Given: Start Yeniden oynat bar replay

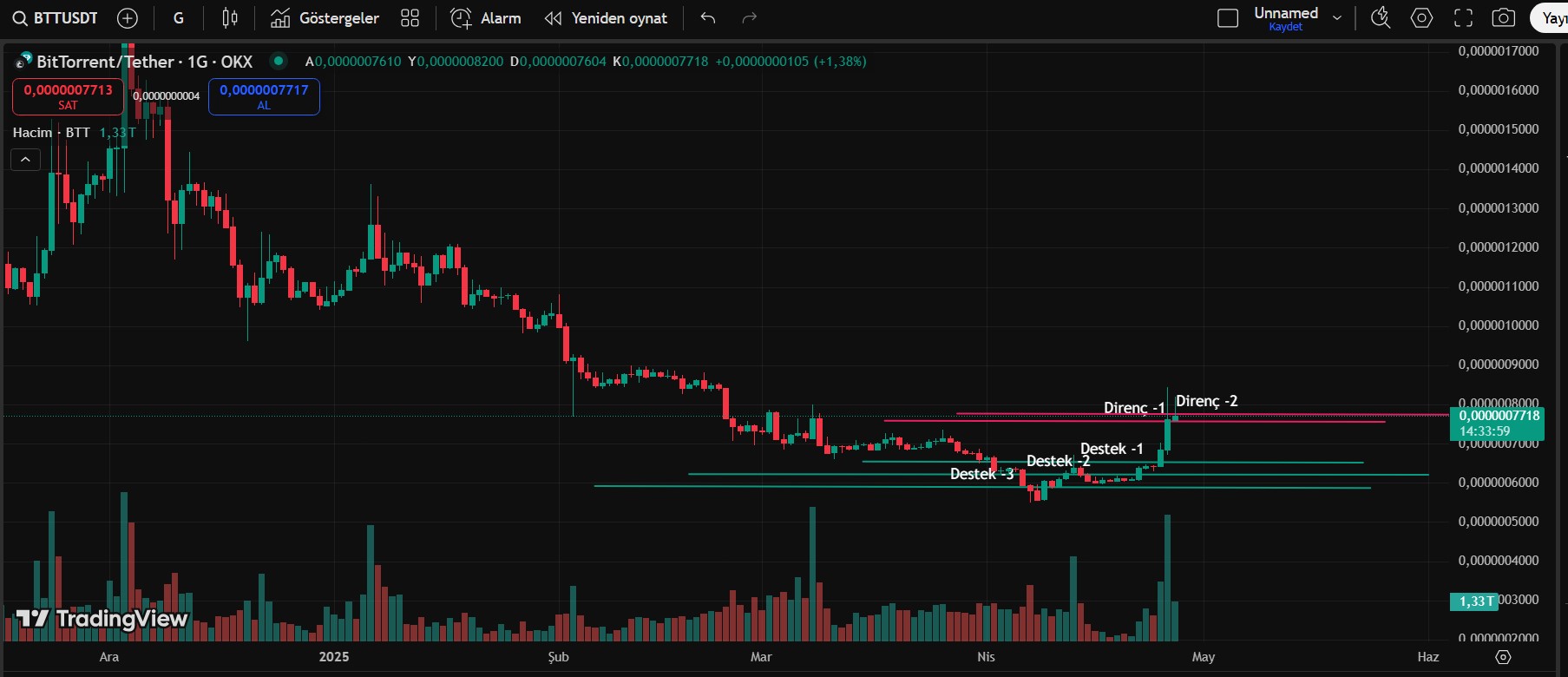Looking at the screenshot, I should tap(607, 17).
